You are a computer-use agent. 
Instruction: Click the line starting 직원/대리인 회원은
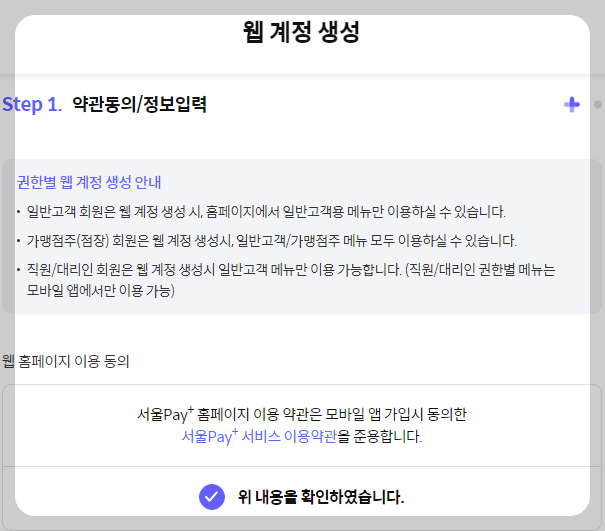tap(291, 269)
